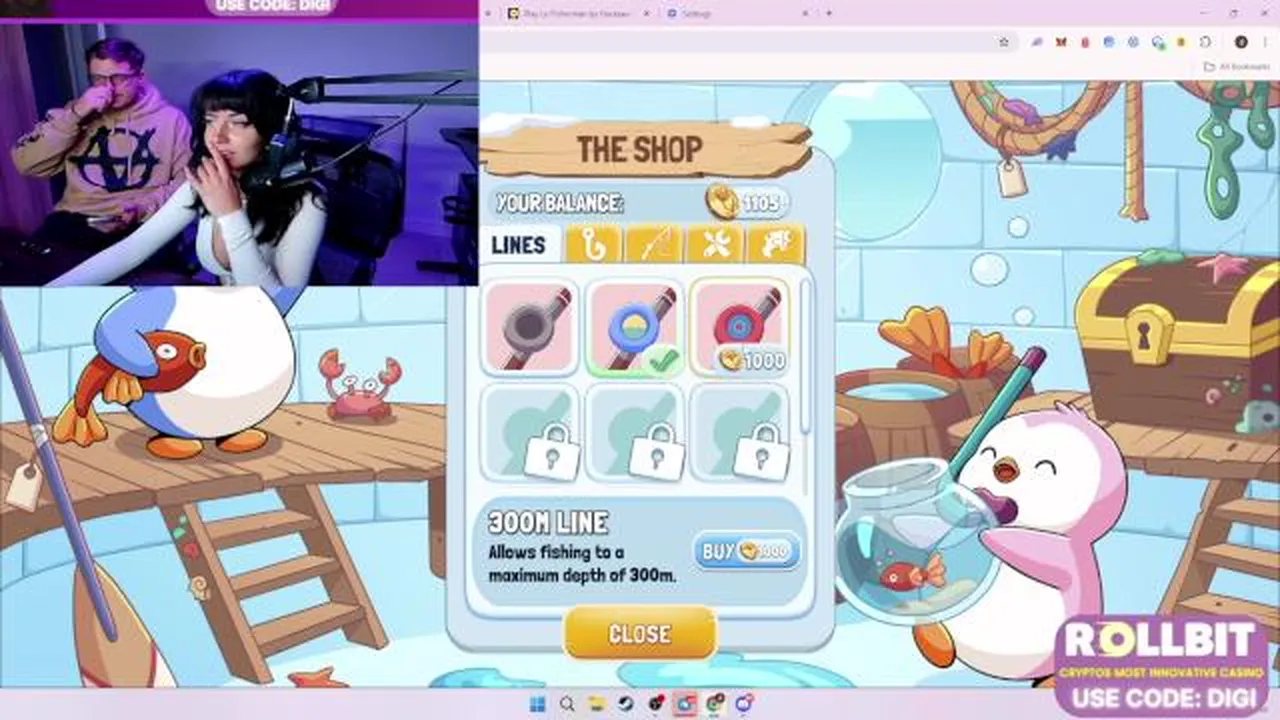The height and width of the screenshot is (720, 1280).
Task: Select the LINES shop tab
Action: [518, 245]
